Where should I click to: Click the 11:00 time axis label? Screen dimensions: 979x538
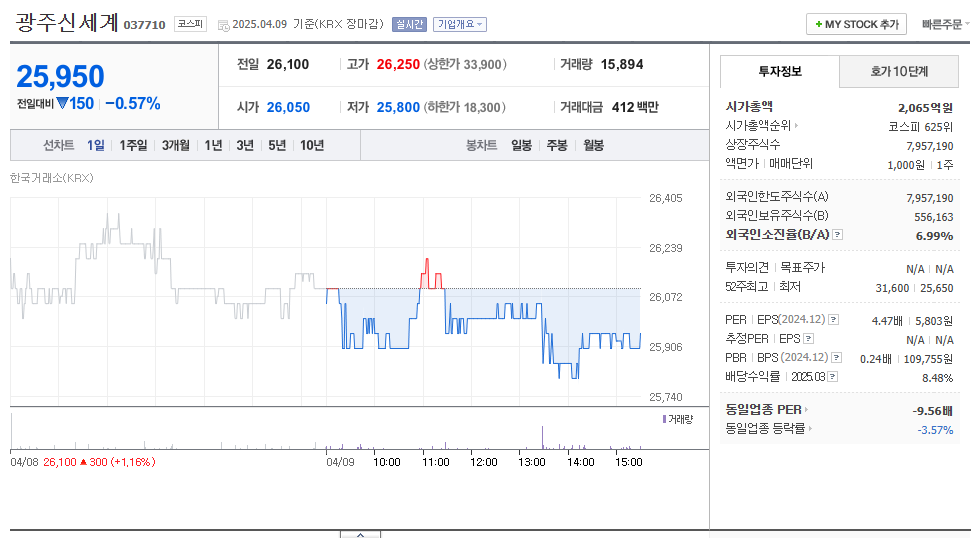435,462
